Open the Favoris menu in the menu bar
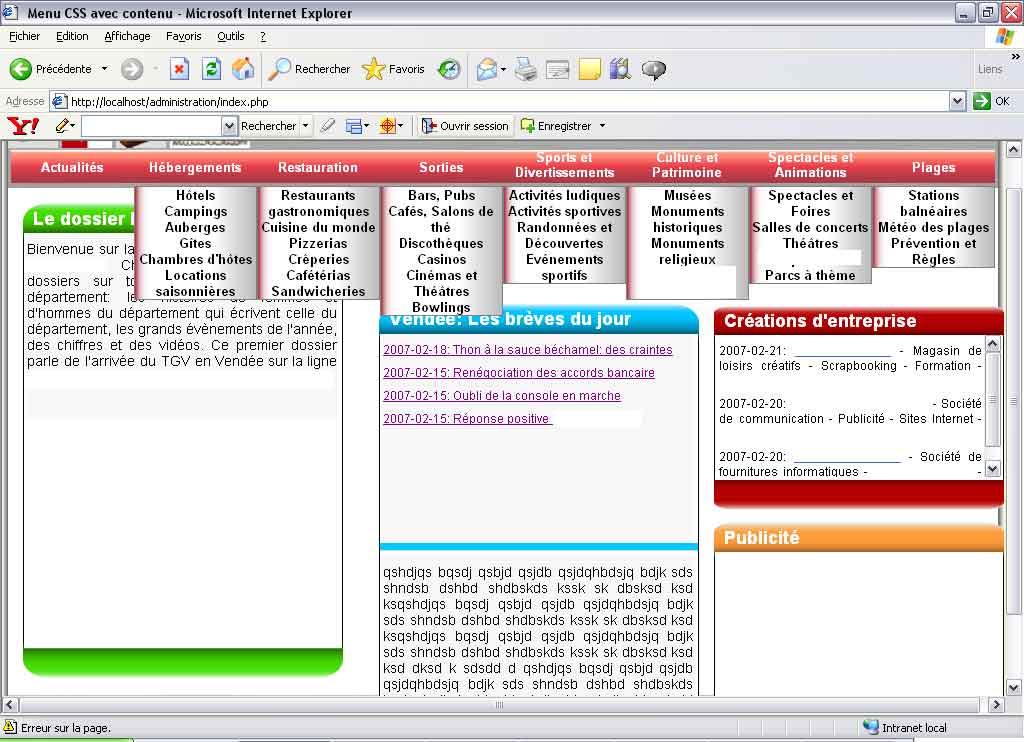 184,37
